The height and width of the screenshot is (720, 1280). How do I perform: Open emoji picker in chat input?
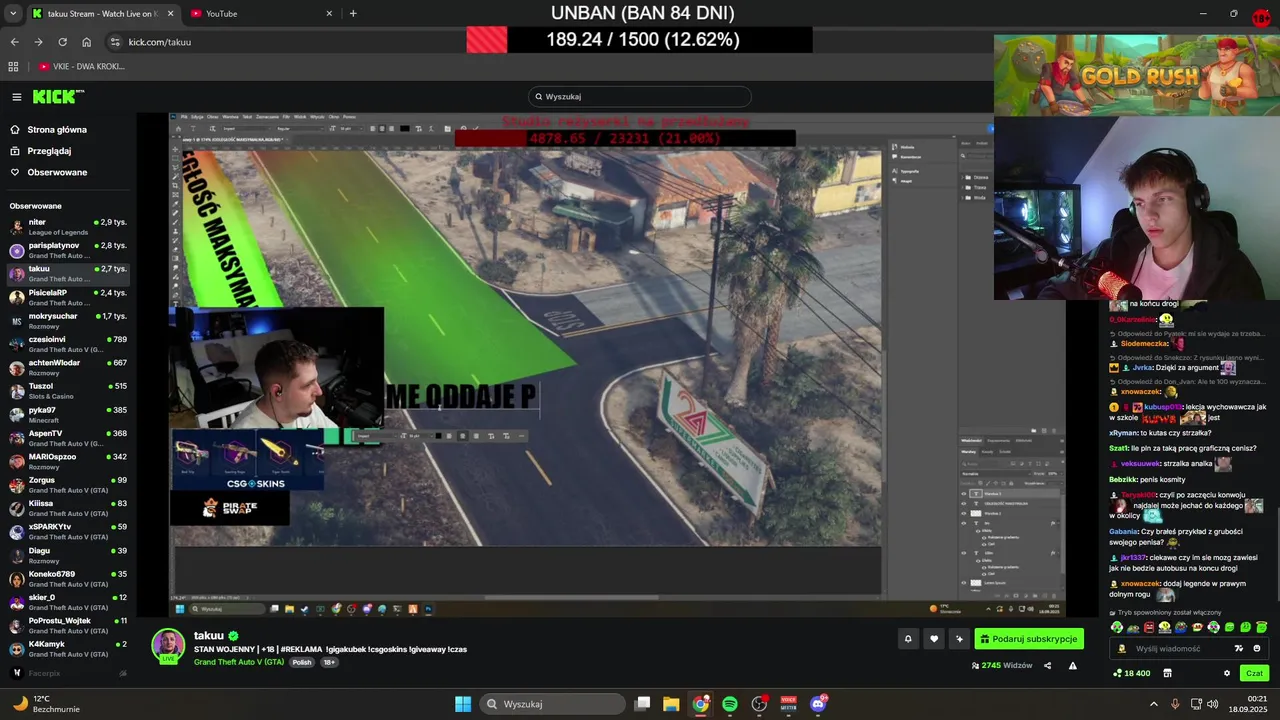tap(1257, 648)
